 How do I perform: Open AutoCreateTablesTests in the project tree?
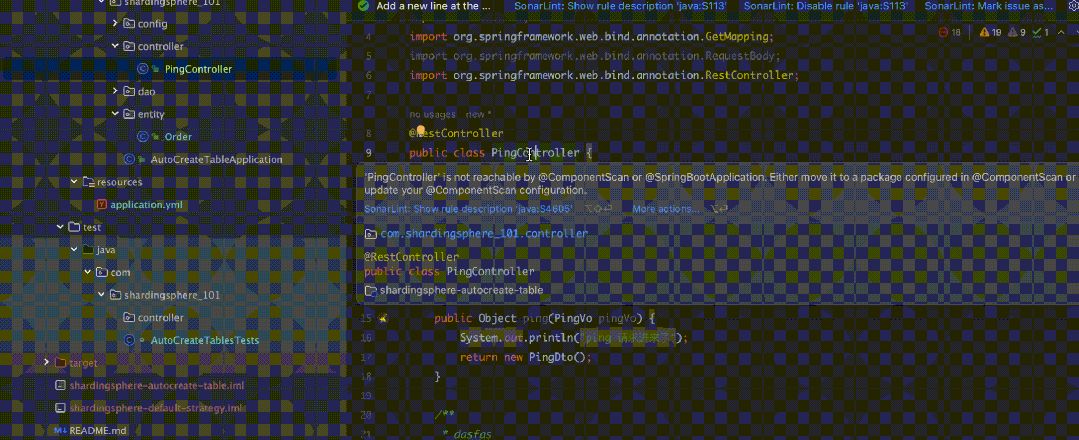204,340
